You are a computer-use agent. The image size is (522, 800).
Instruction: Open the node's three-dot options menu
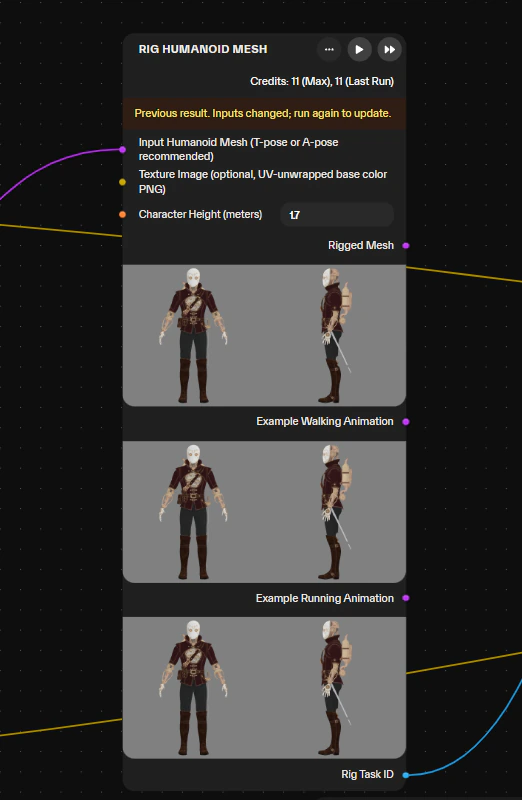329,49
